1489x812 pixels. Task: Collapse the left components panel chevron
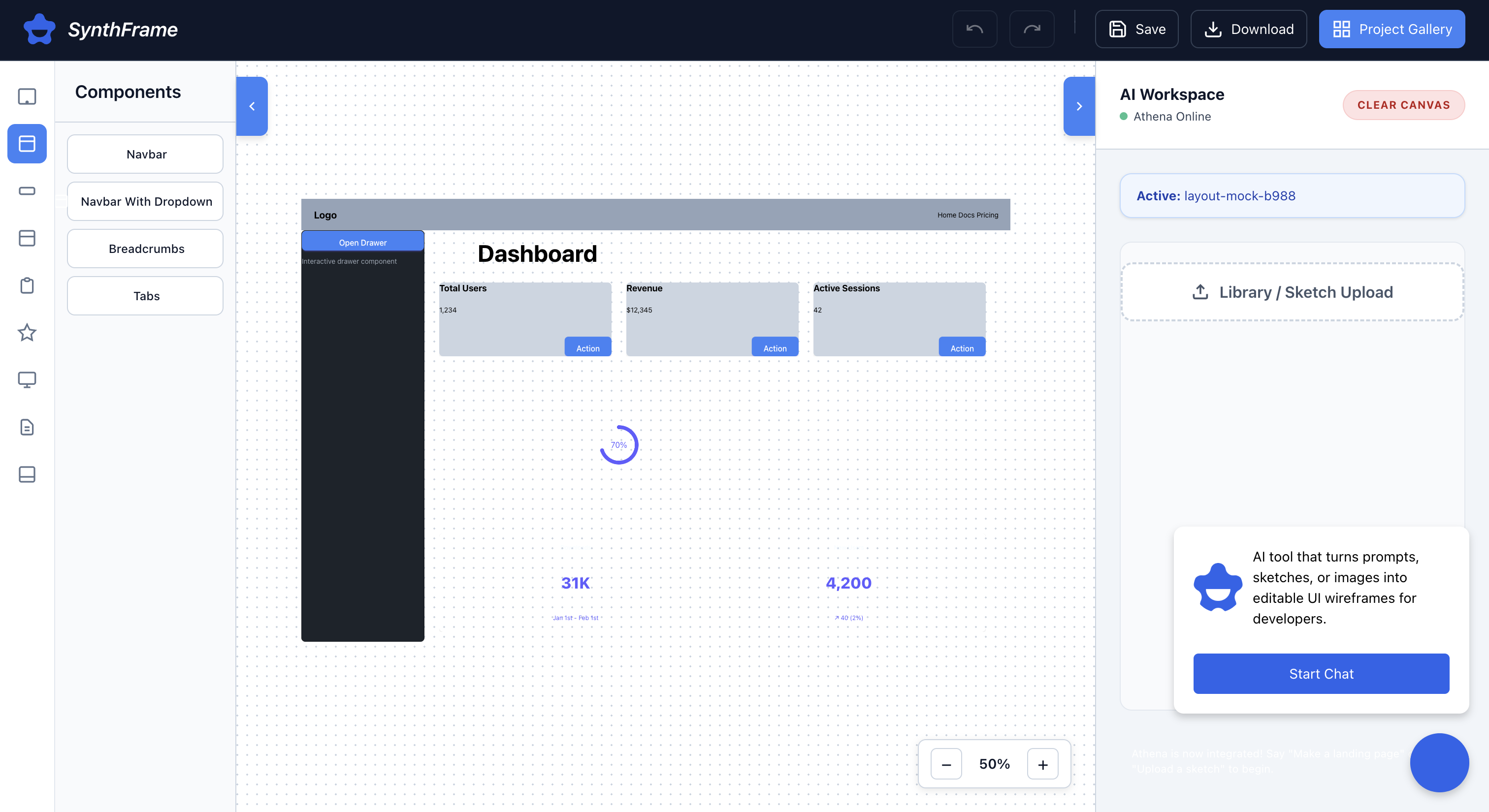[252, 106]
